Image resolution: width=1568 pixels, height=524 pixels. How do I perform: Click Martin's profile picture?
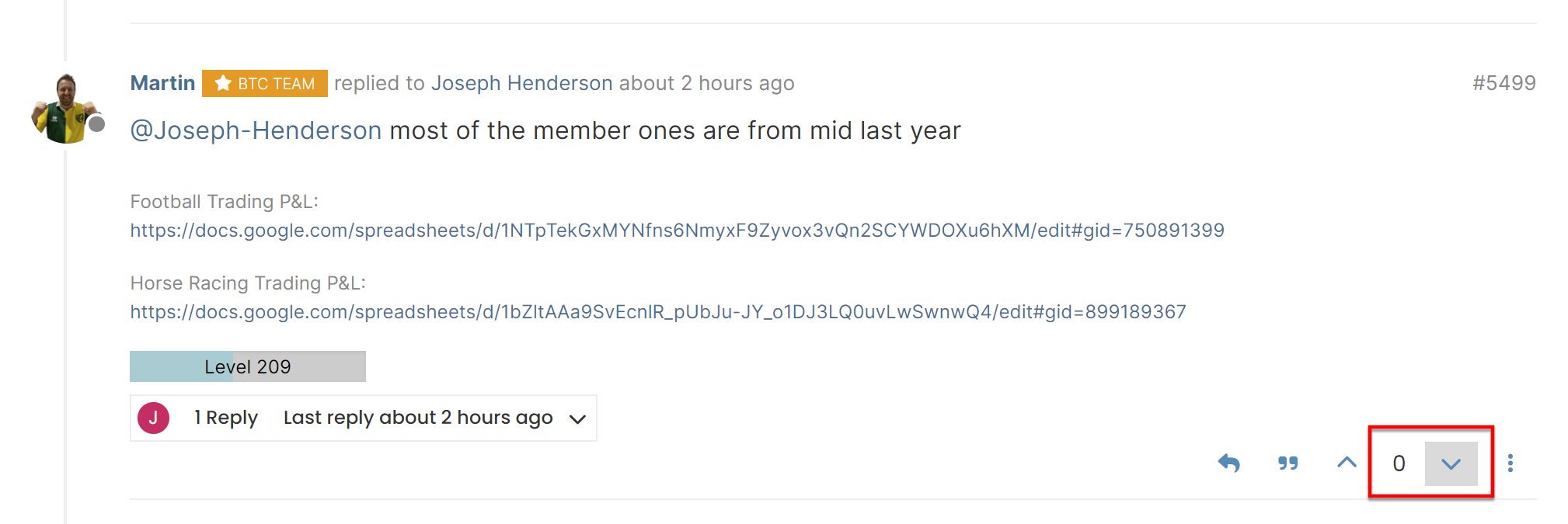(x=64, y=109)
